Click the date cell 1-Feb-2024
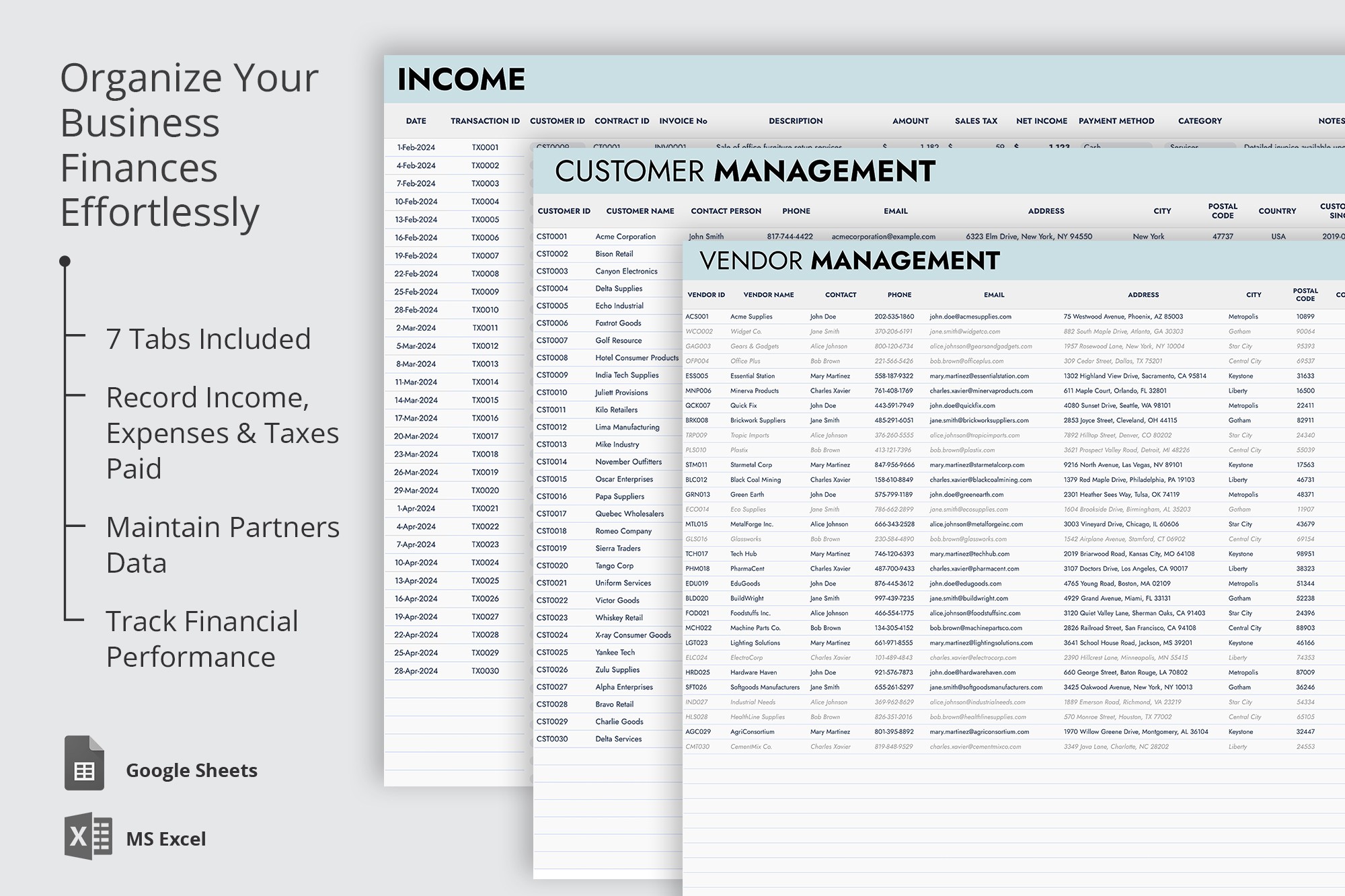Viewport: 1345px width, 896px height. point(417,147)
